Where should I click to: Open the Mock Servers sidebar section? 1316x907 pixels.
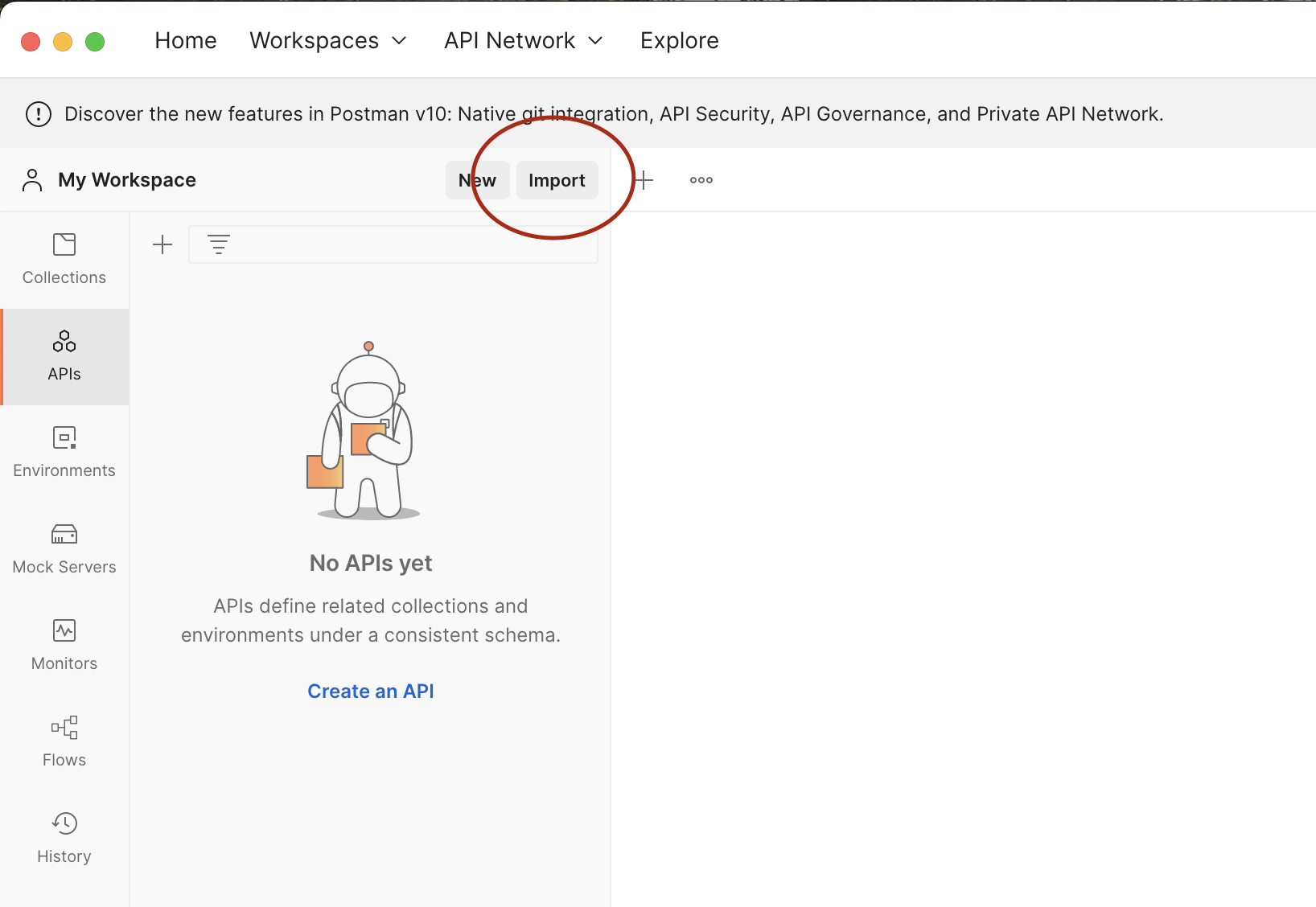tap(64, 549)
